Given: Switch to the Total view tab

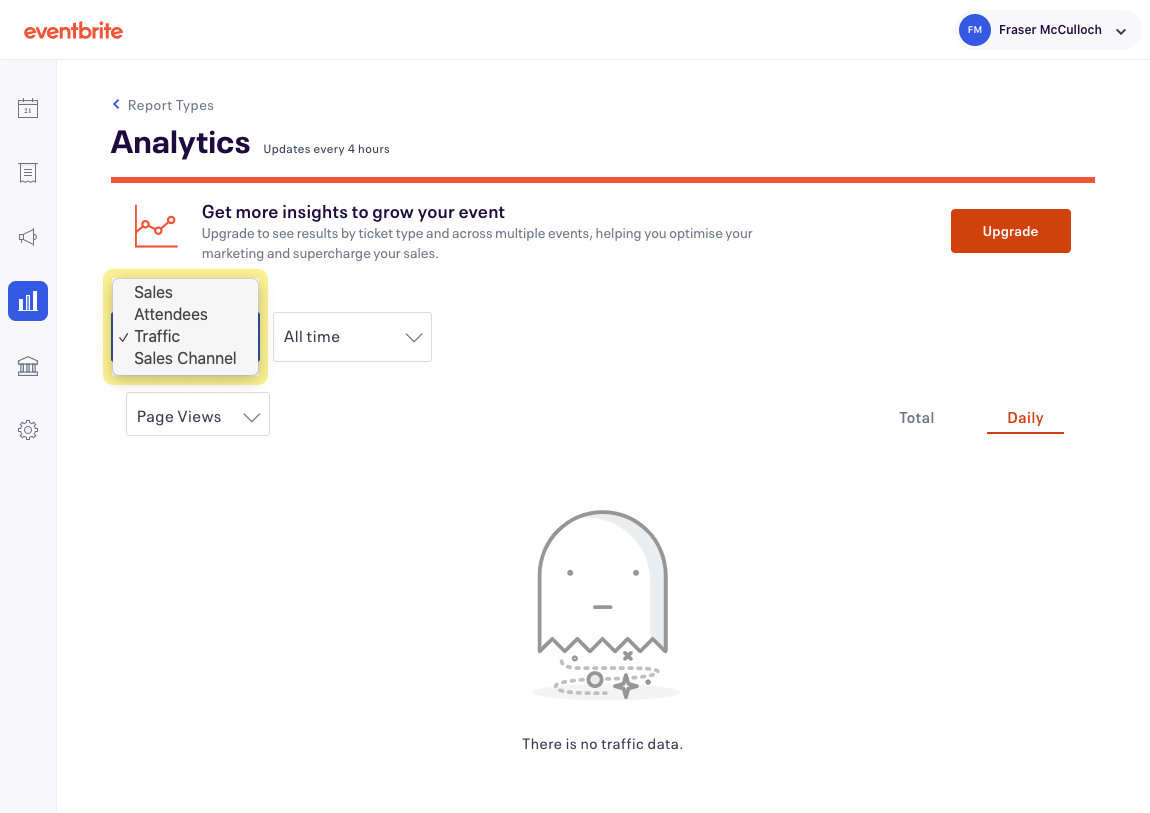Looking at the screenshot, I should [x=916, y=417].
